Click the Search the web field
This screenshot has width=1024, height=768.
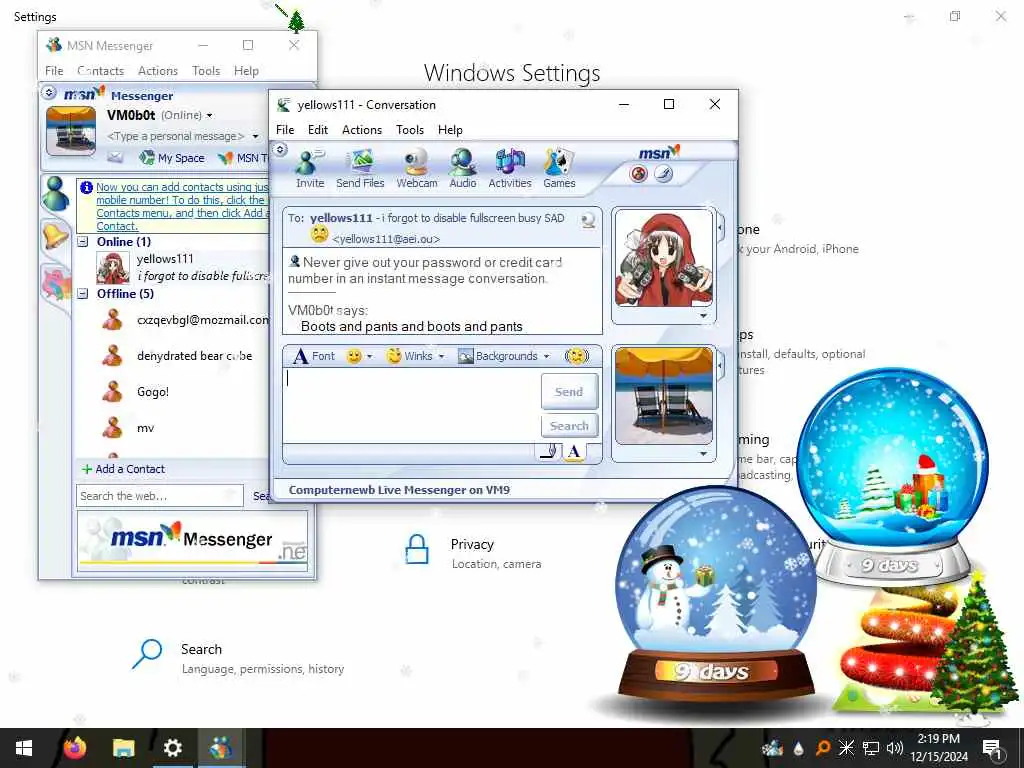pos(159,496)
